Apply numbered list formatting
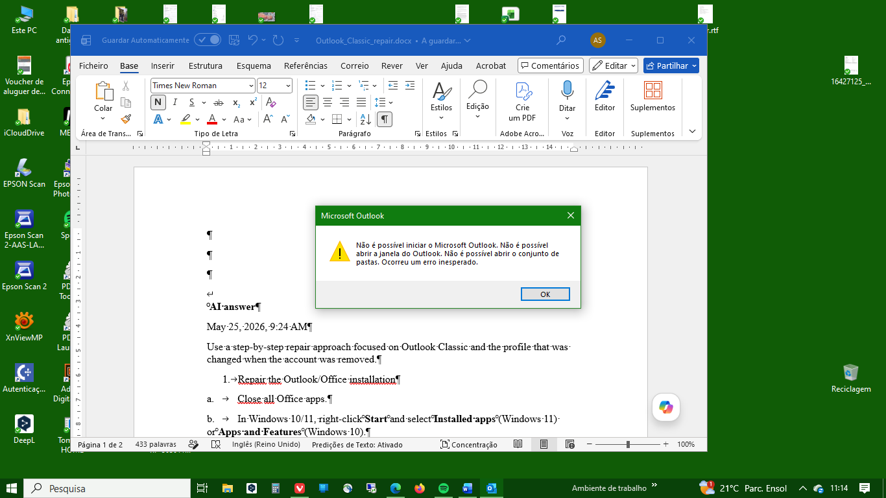 tap(337, 85)
